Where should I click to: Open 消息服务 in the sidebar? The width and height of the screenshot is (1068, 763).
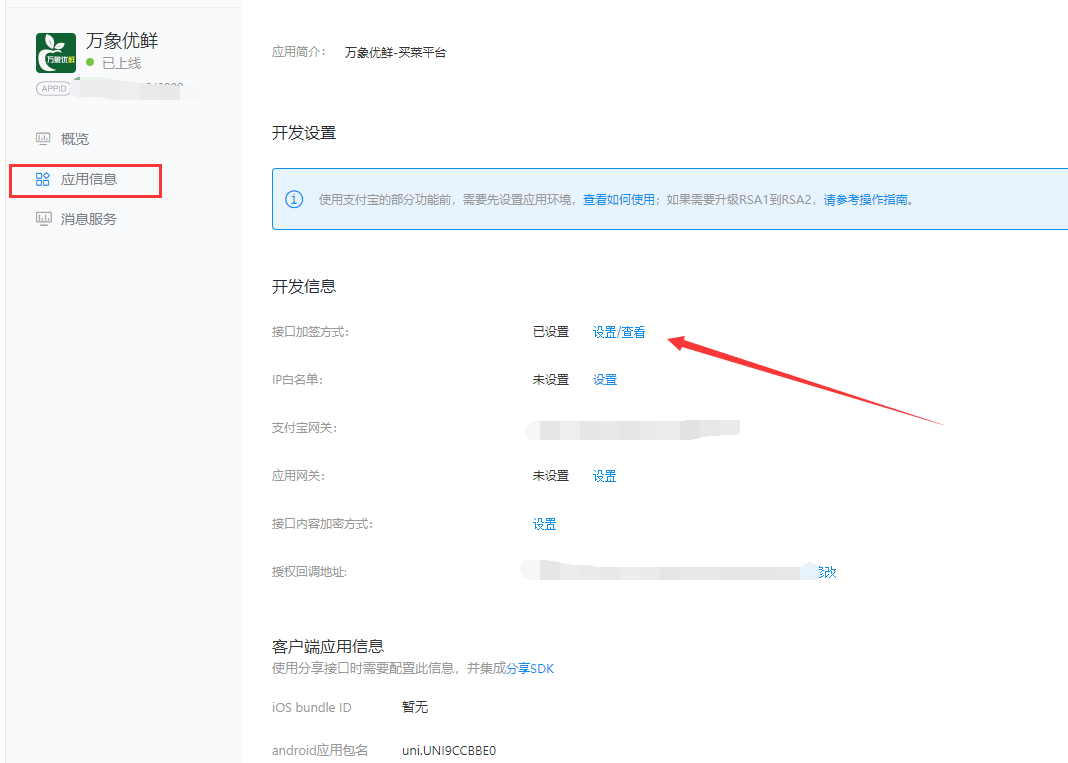(x=89, y=219)
